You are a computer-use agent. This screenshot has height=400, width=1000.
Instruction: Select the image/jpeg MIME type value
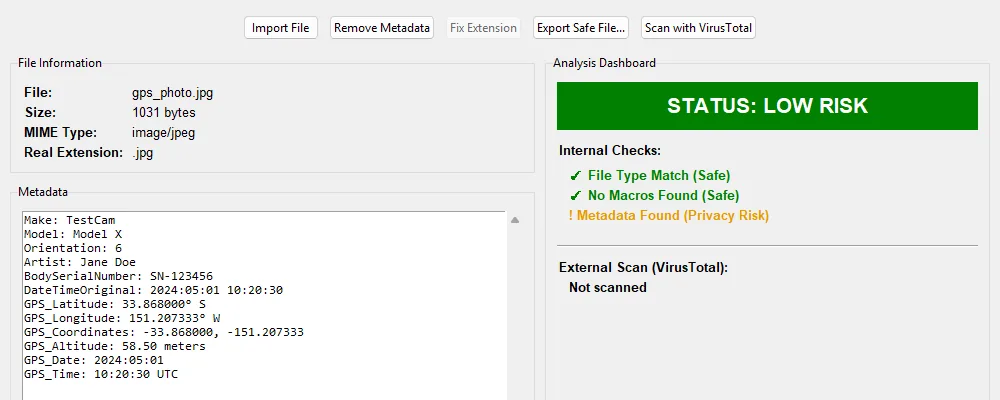(x=163, y=133)
